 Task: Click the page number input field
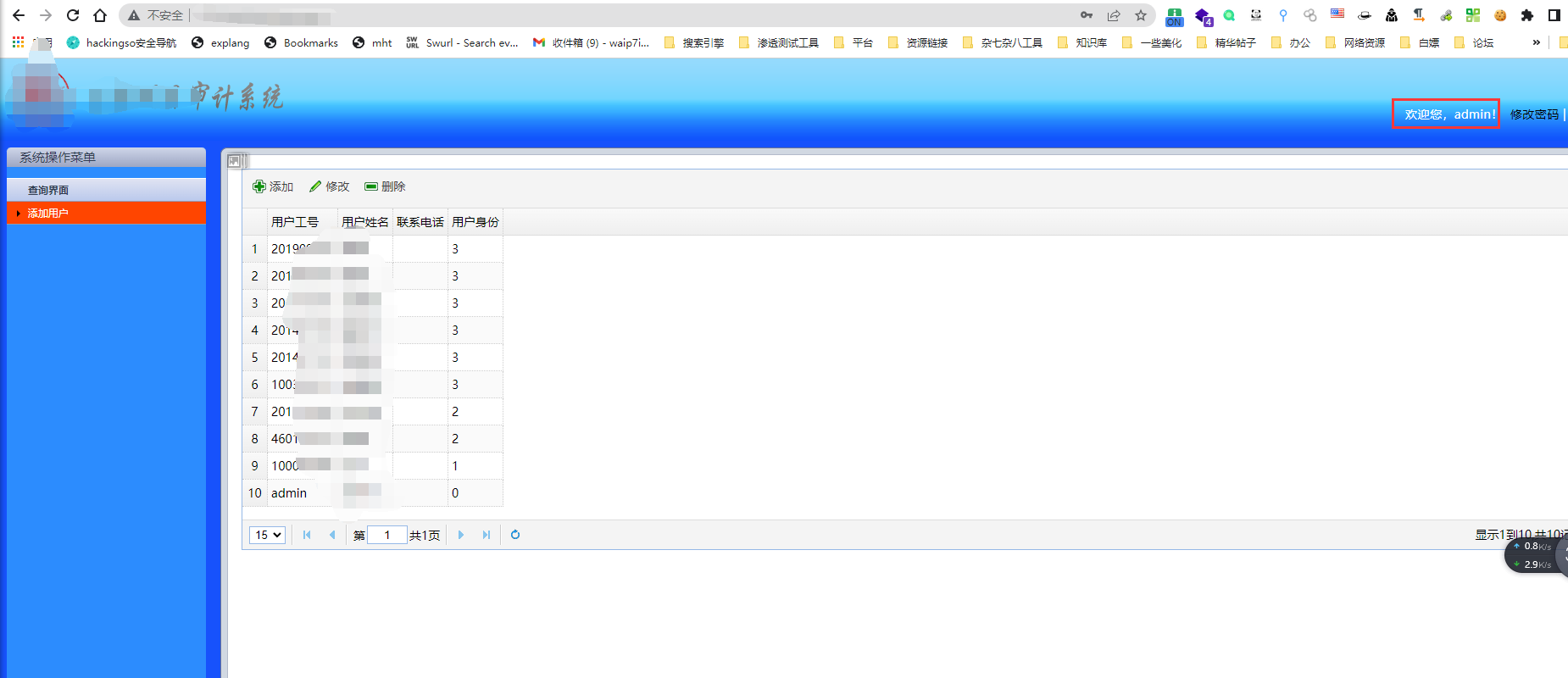click(x=387, y=535)
